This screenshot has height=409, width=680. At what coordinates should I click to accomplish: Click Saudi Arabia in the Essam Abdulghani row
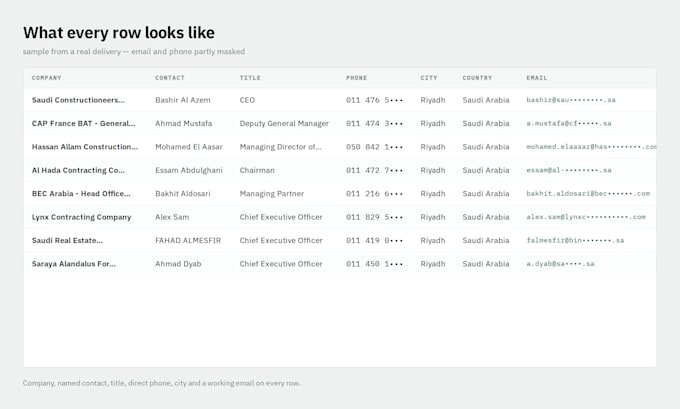[x=486, y=170]
